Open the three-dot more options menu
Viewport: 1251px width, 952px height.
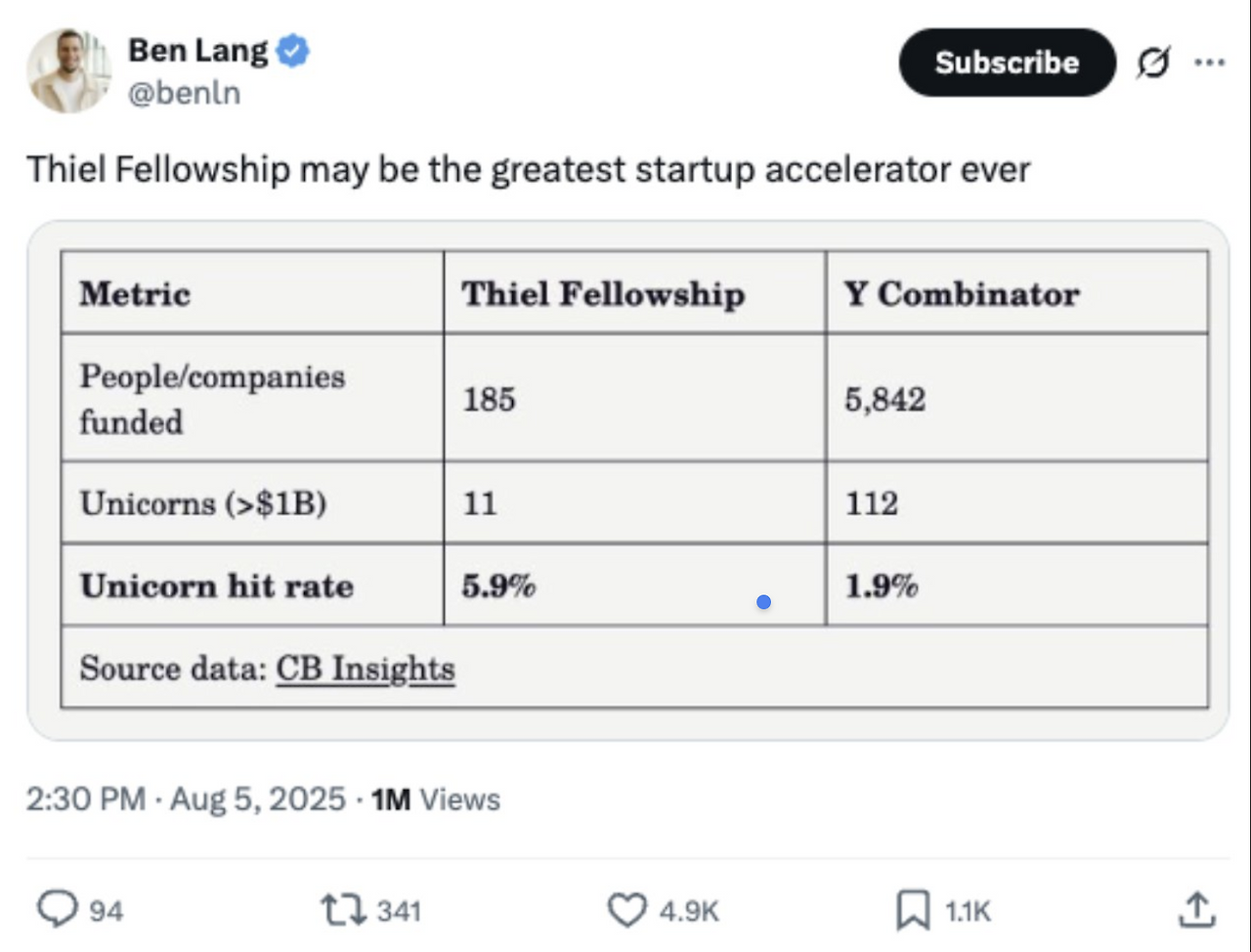pos(1209,64)
